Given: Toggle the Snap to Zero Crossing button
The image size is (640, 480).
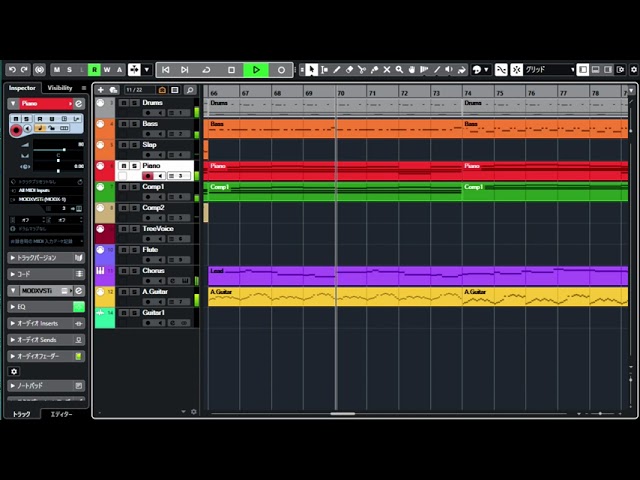Looking at the screenshot, I should 501,70.
